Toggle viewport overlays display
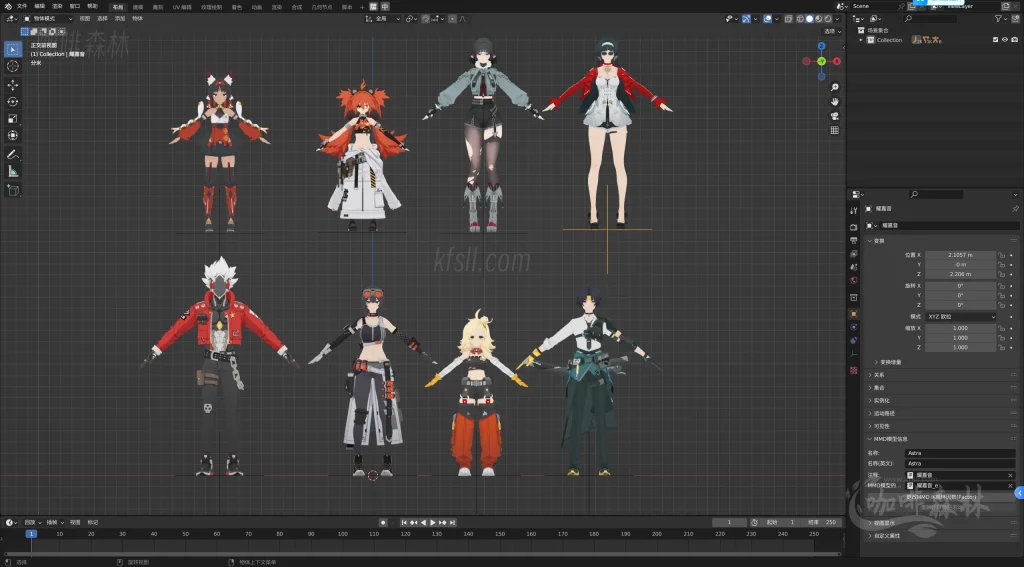Viewport: 1024px width, 567px height. pyautogui.click(x=767, y=19)
